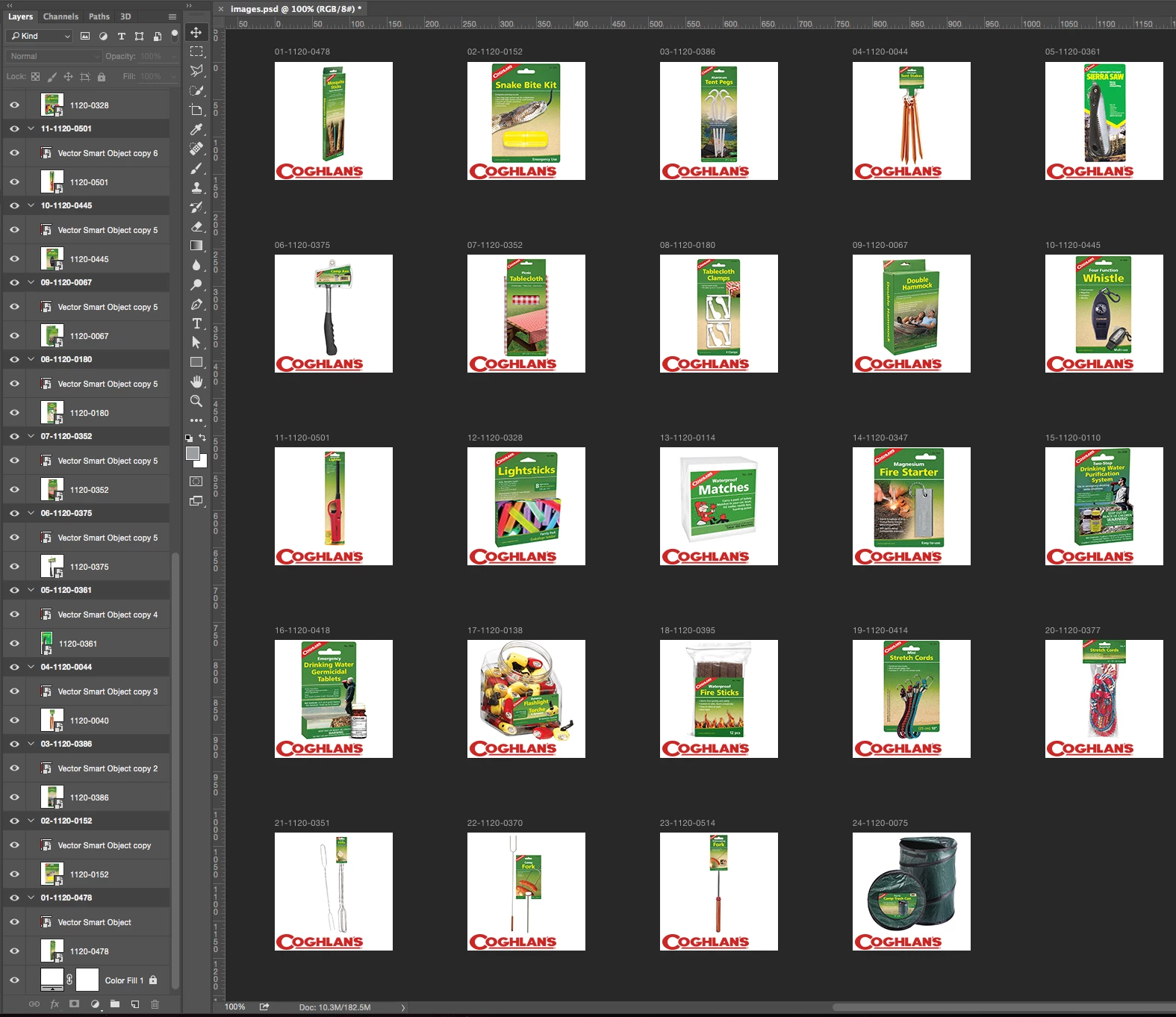
Task: Hide the 1120-0328 layer
Action: point(14,105)
